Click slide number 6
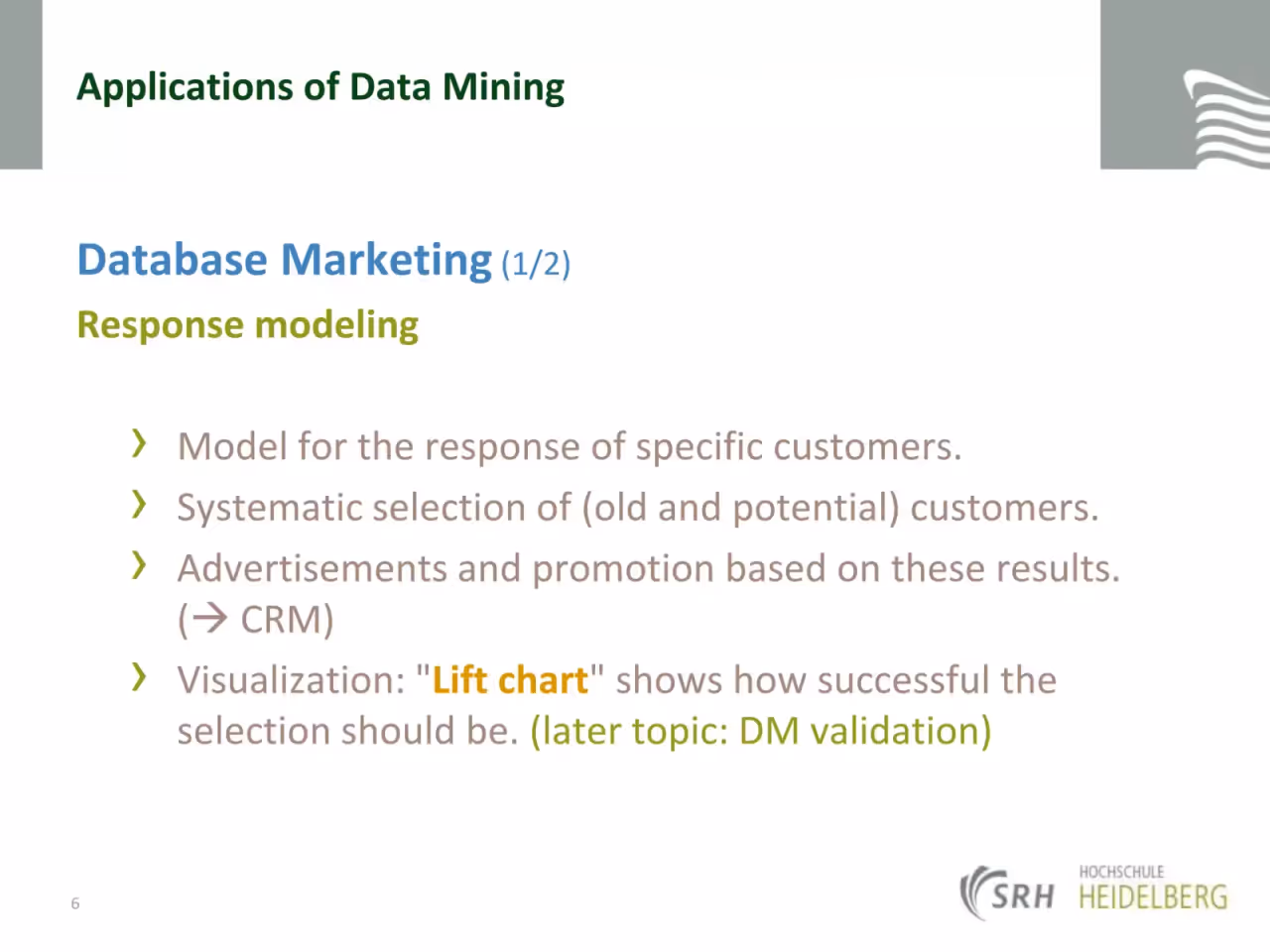The image size is (1270, 952). point(74,902)
